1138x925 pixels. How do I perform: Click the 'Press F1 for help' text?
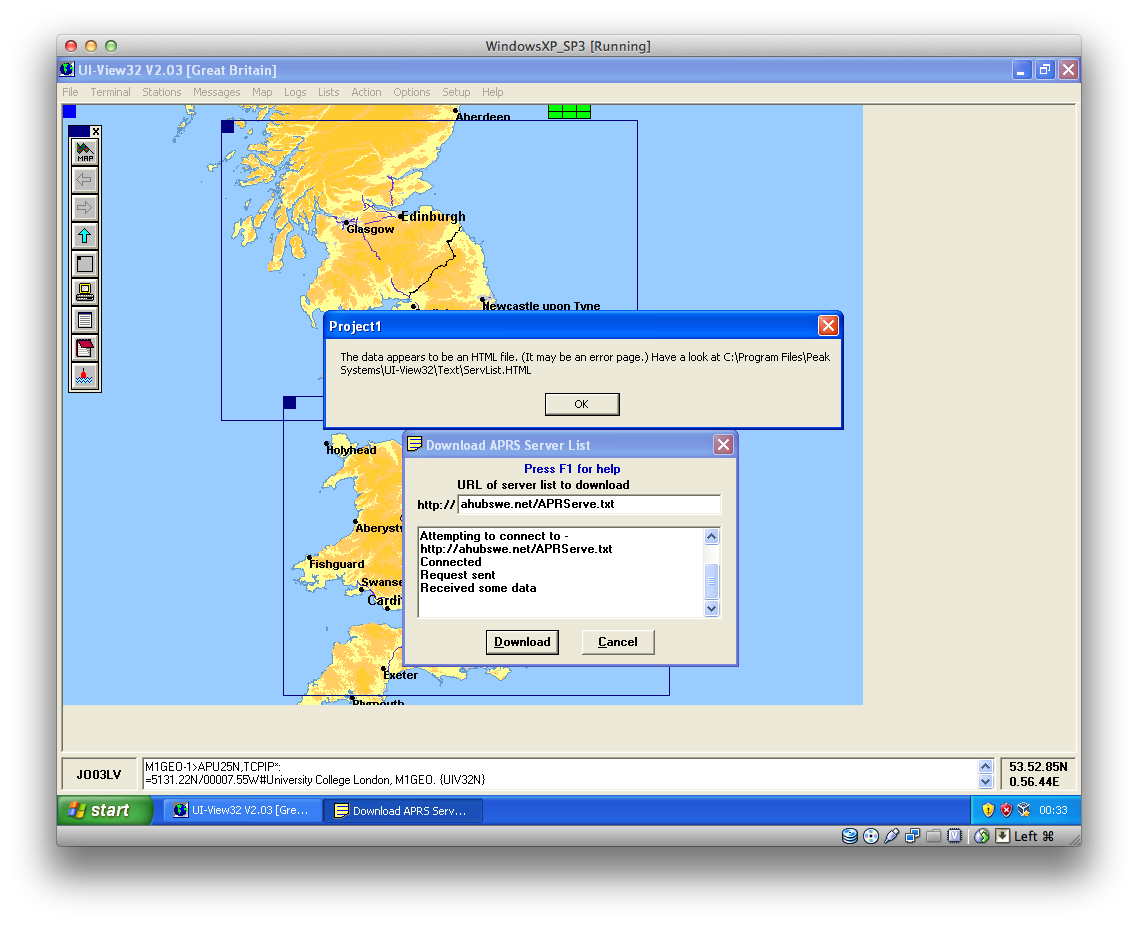pyautogui.click(x=572, y=469)
